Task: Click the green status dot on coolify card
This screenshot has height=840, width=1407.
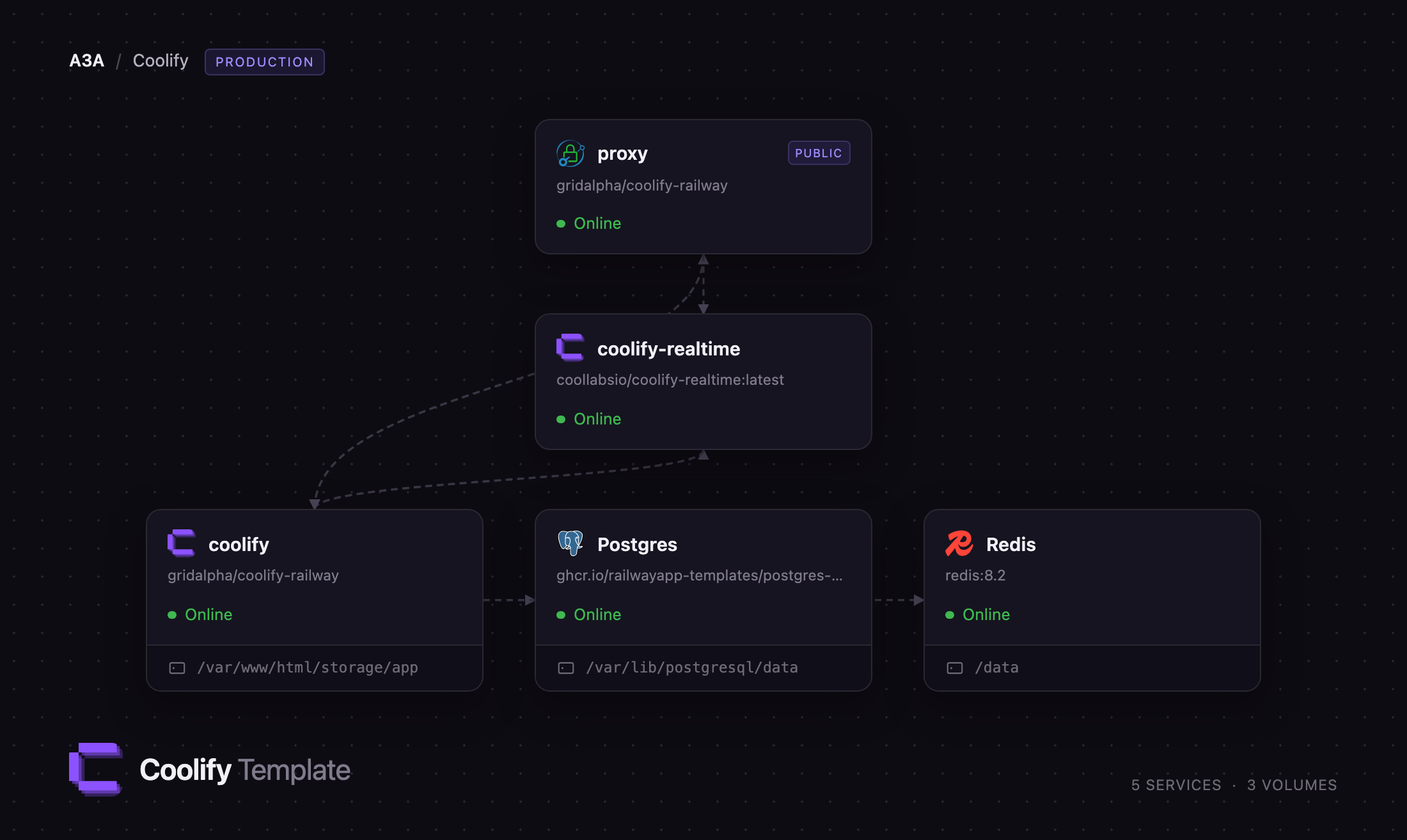Action: click(172, 615)
